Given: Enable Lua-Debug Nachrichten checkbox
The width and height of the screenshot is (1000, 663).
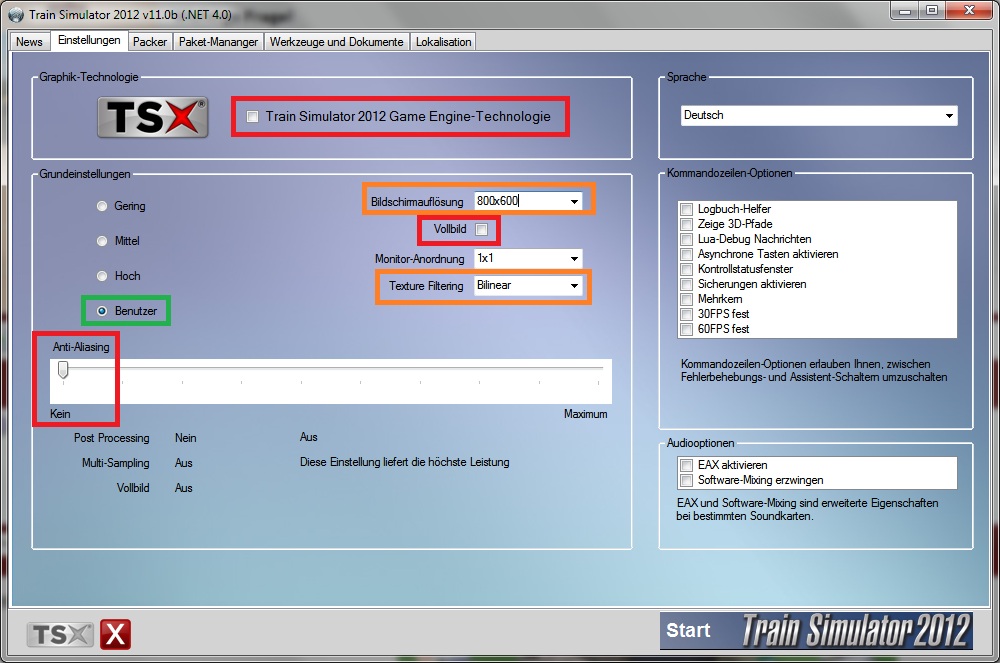Looking at the screenshot, I should [686, 239].
